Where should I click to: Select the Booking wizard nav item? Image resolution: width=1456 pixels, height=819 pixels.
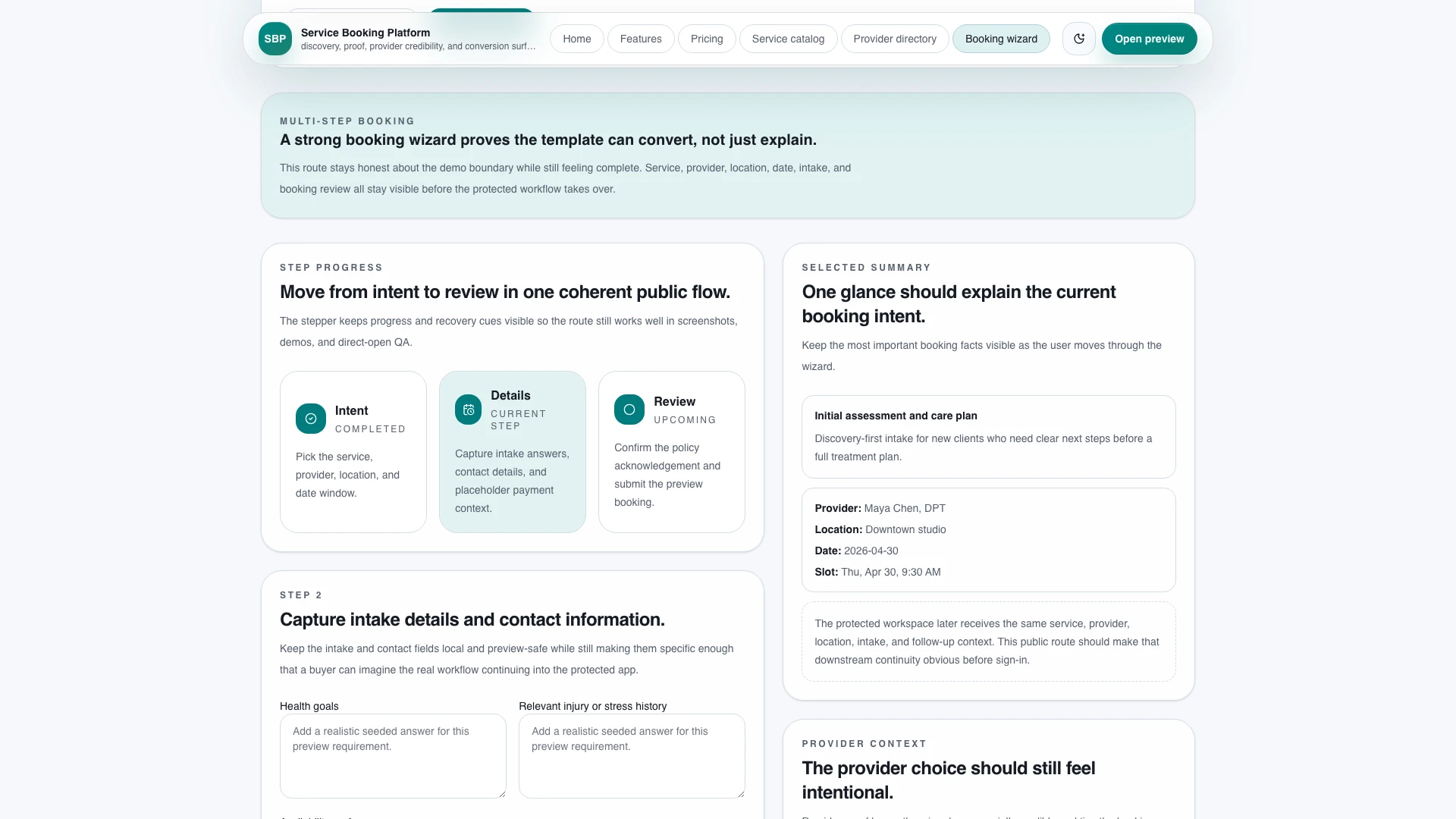(1001, 39)
